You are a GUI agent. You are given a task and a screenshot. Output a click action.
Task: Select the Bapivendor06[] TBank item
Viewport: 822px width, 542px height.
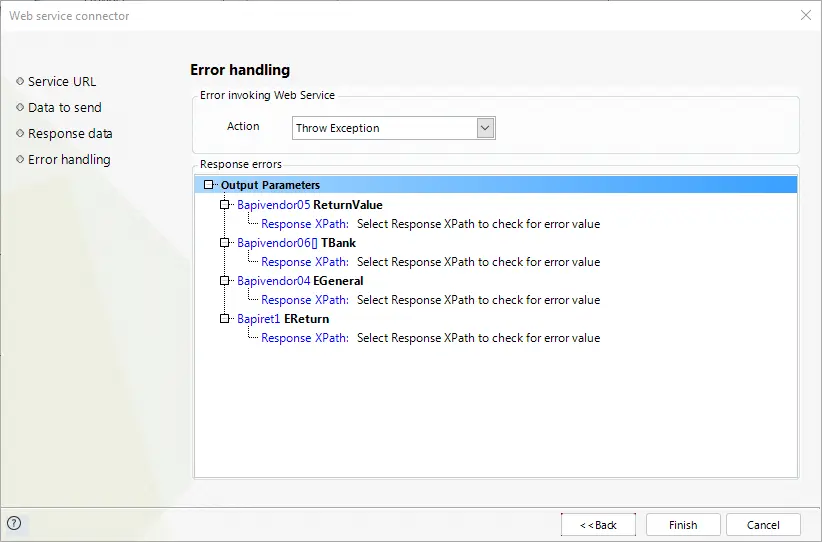[296, 243]
